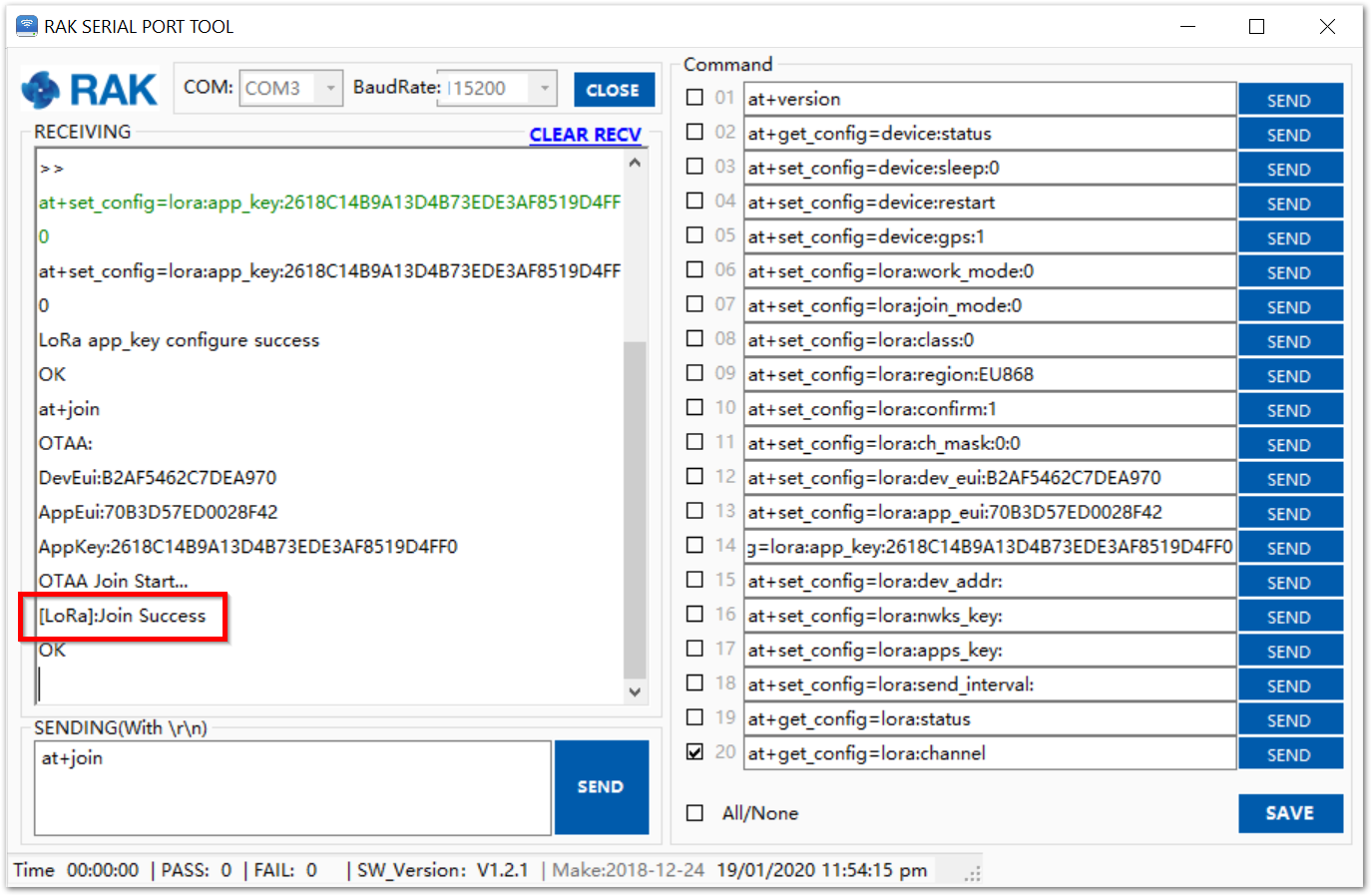Click the SAVE button

(1290, 813)
